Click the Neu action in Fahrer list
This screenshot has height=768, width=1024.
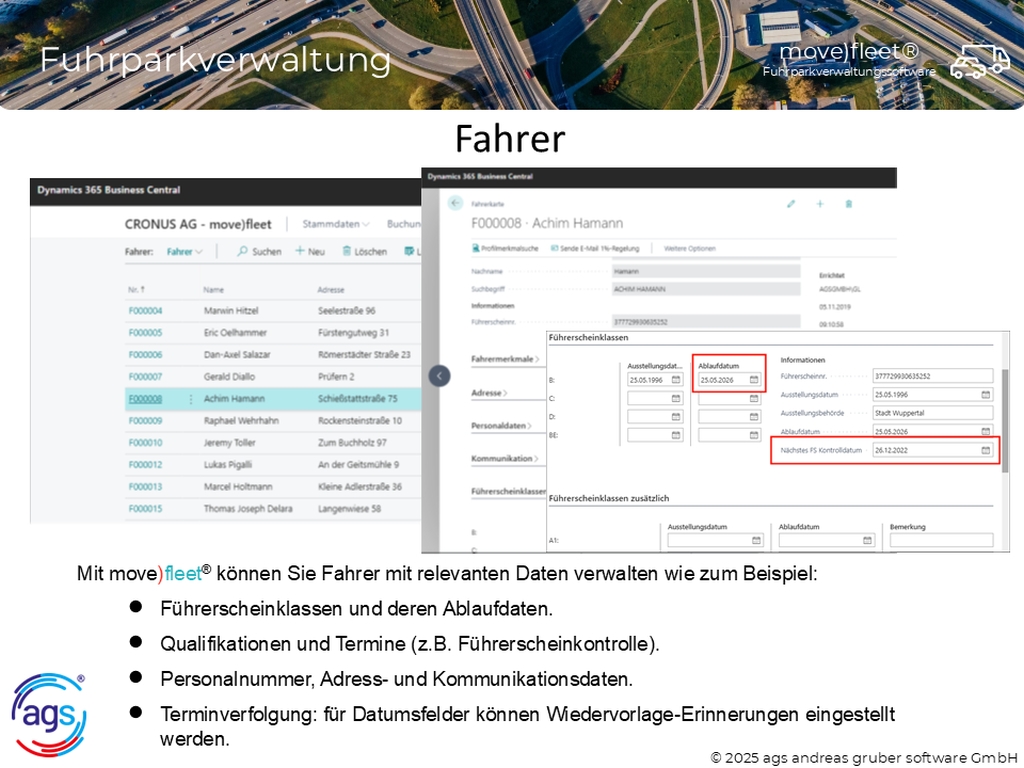point(310,251)
